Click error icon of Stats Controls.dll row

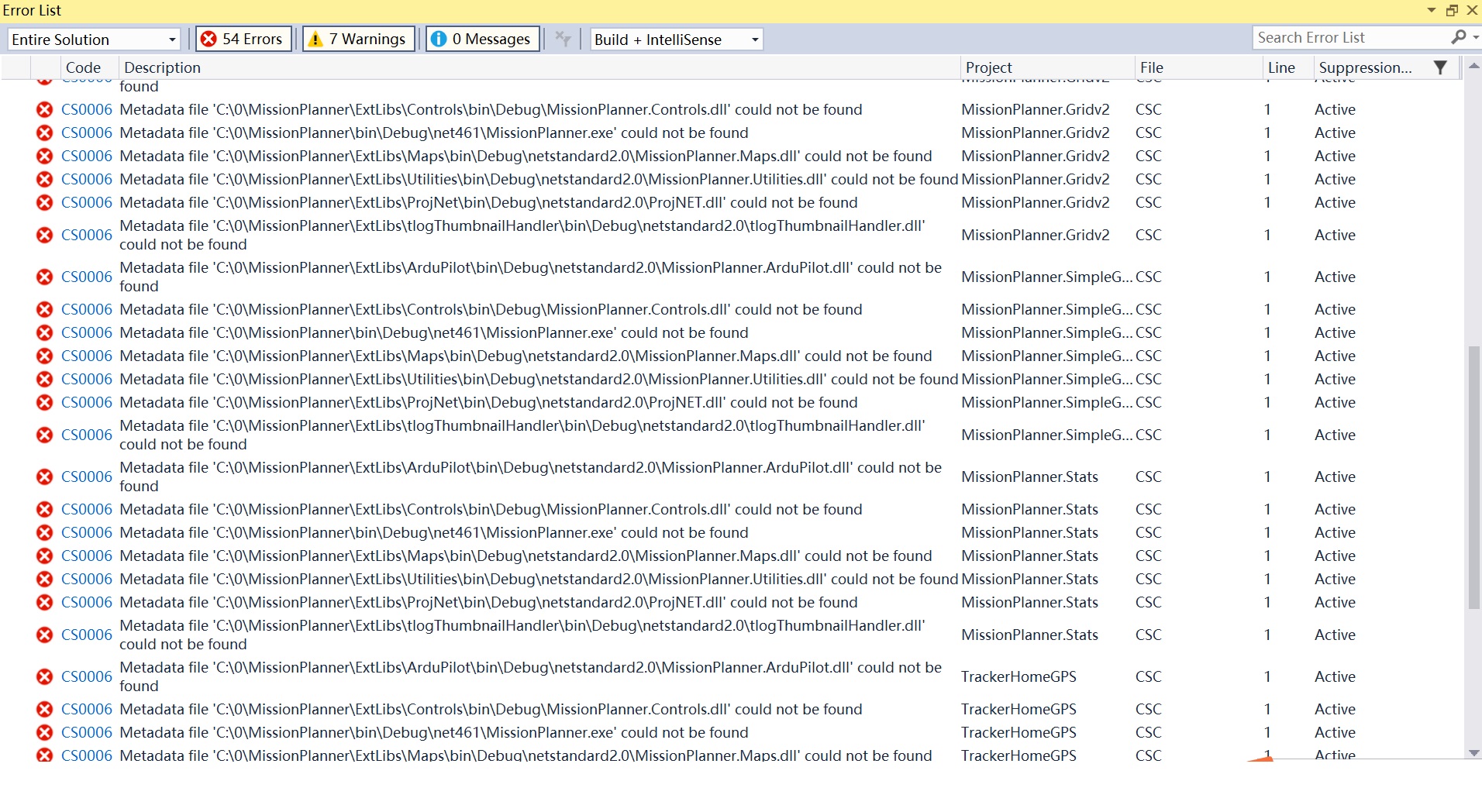[x=45, y=509]
